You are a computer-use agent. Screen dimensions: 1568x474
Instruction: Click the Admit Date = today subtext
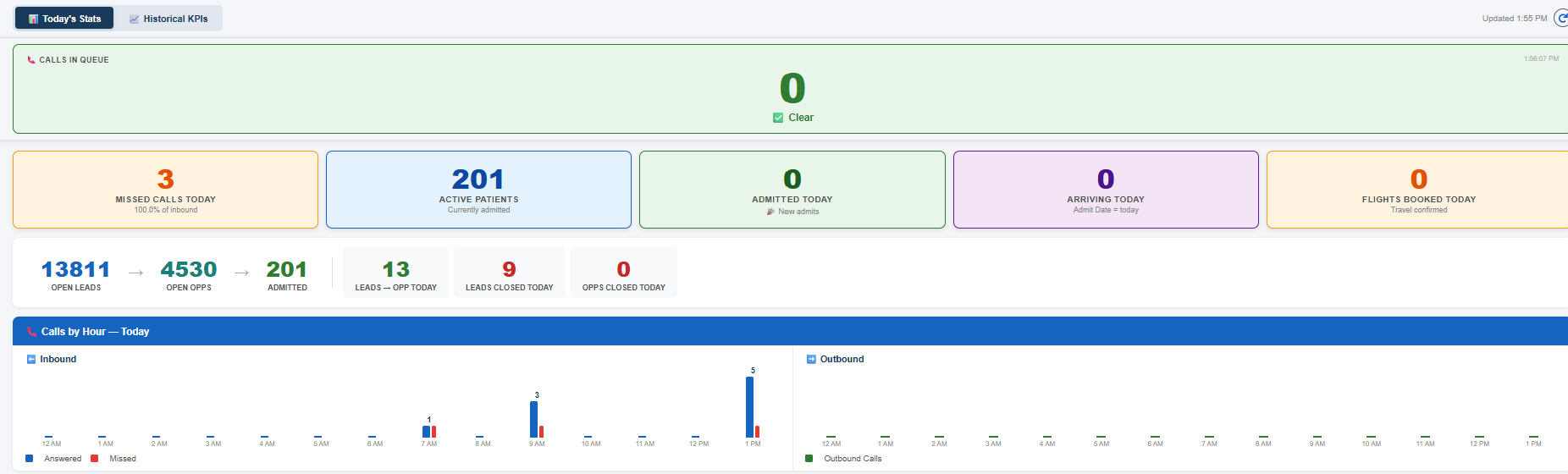tap(1106, 210)
